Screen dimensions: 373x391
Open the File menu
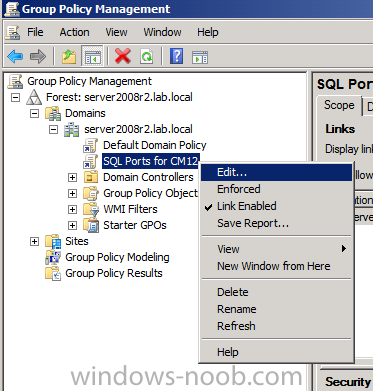(x=35, y=32)
